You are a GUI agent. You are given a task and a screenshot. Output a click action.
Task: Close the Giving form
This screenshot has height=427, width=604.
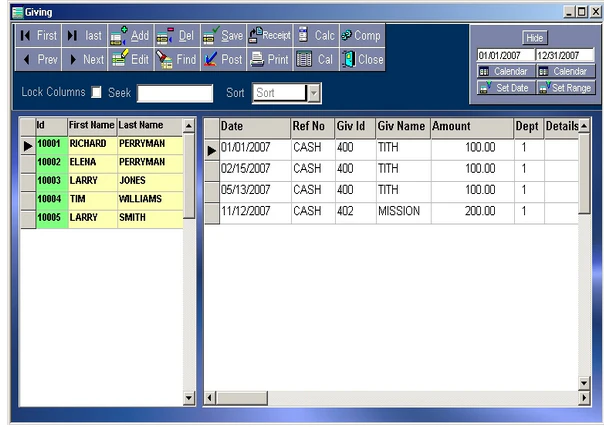[362, 59]
